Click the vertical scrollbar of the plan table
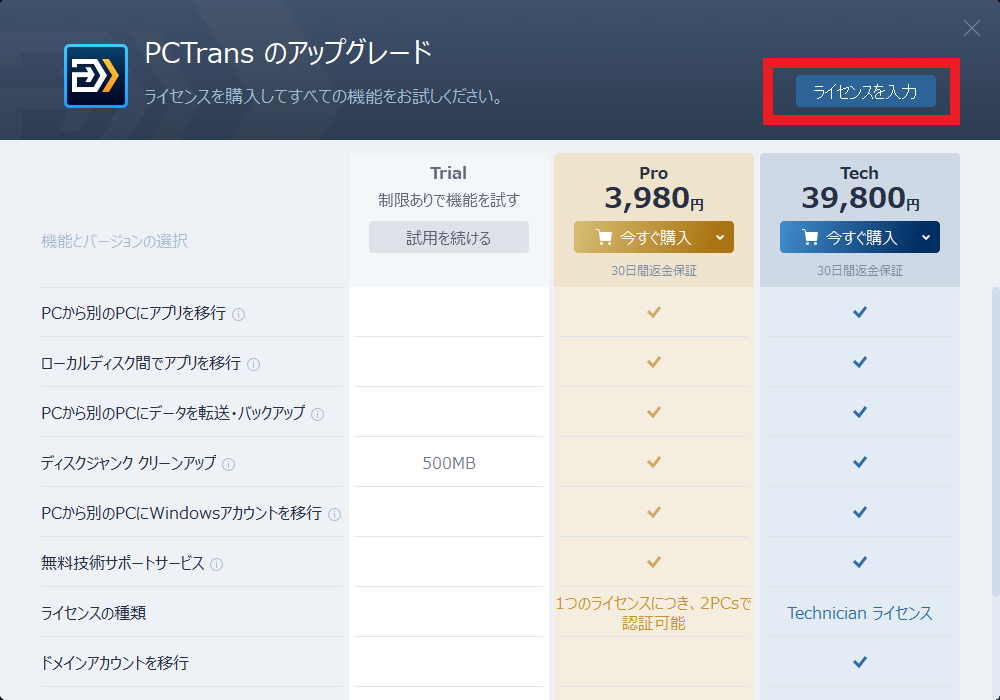1000x700 pixels. 996,441
